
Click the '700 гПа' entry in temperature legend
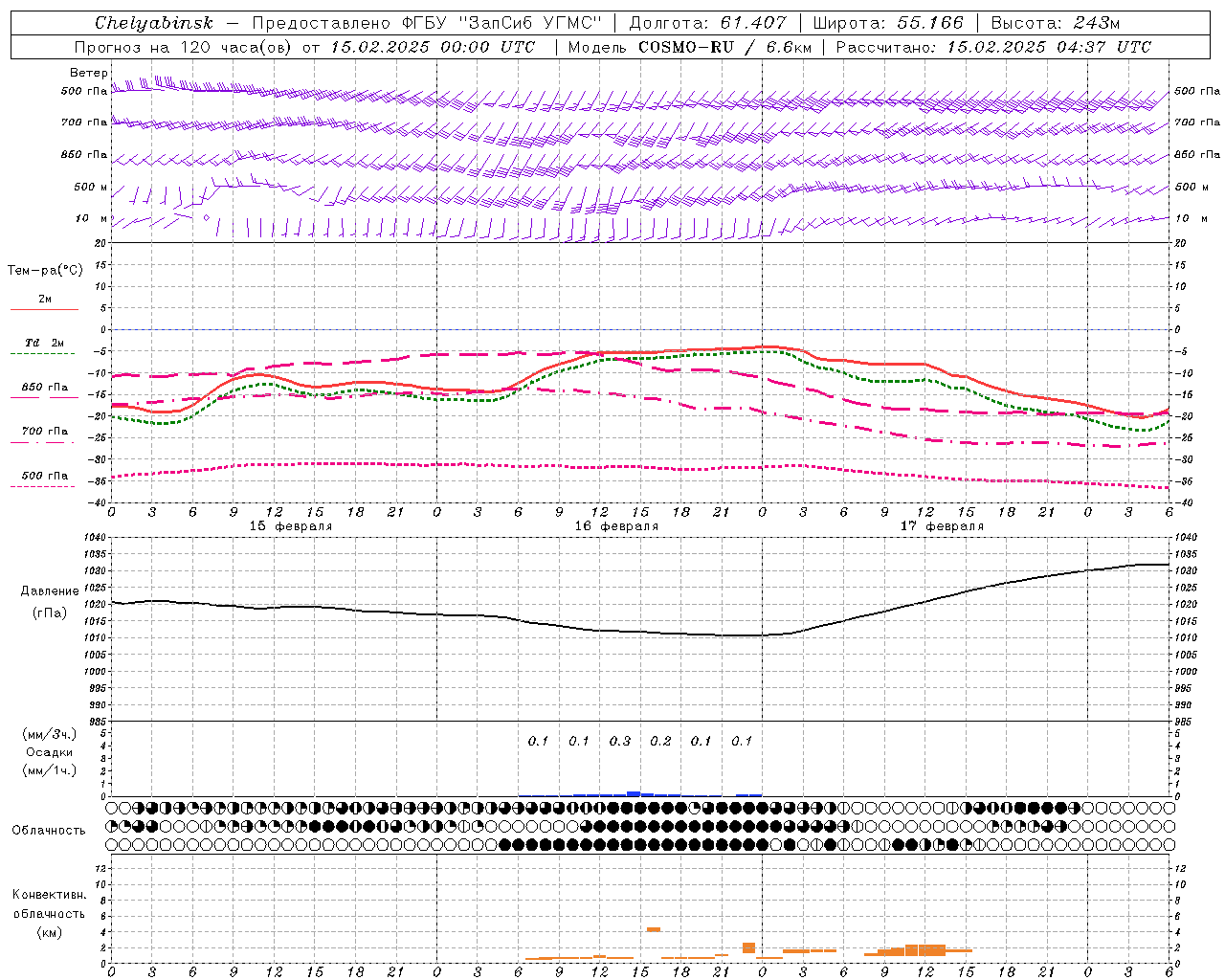pyautogui.click(x=45, y=432)
